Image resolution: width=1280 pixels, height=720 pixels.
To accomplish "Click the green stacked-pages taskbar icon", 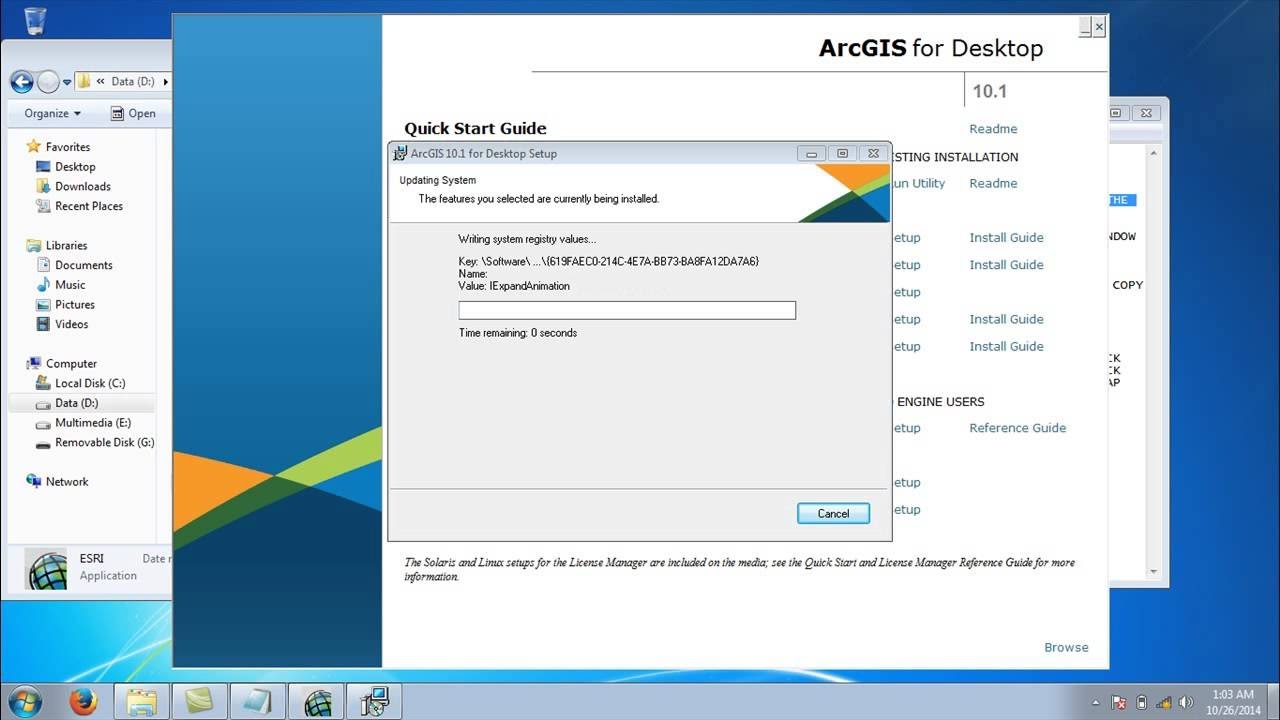I will pyautogui.click(x=200, y=701).
